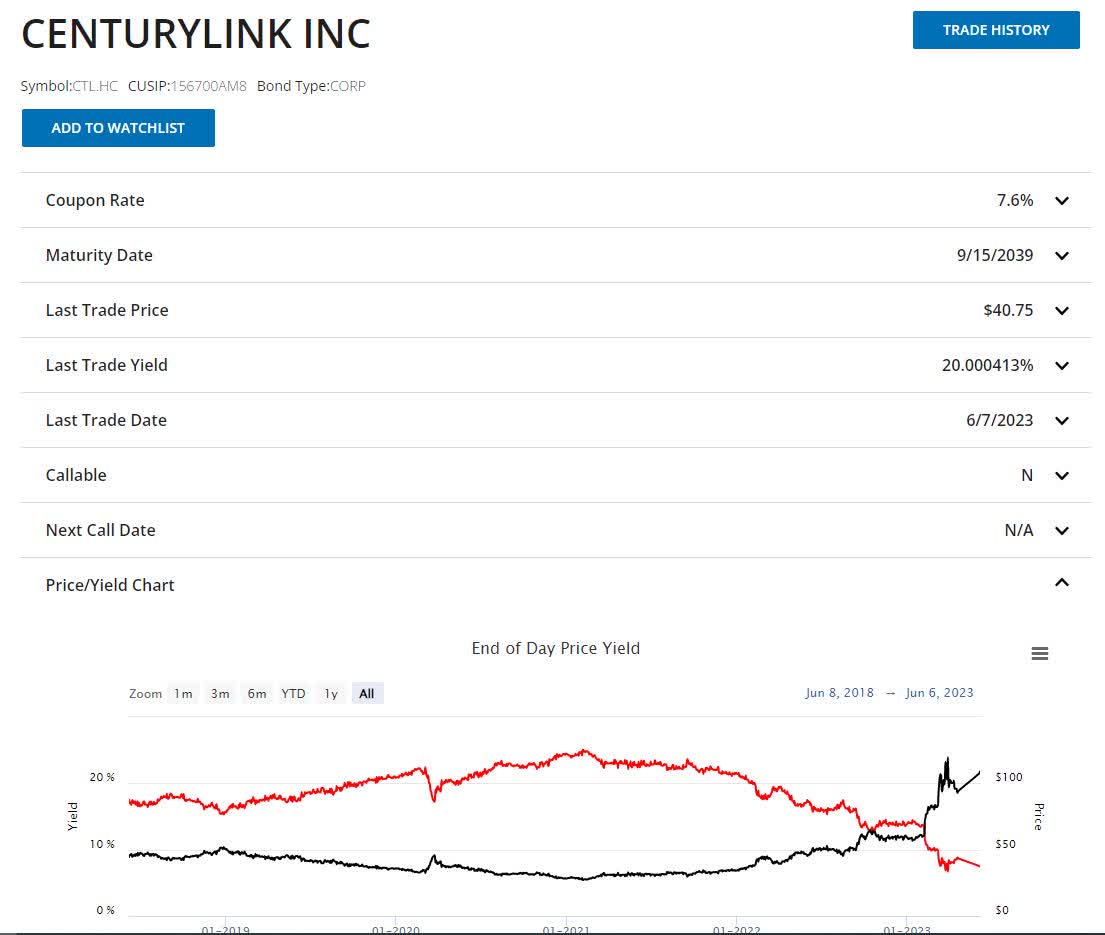The width and height of the screenshot is (1105, 935).
Task: Click the $100 price axis tick
Action: pyautogui.click(x=1008, y=777)
